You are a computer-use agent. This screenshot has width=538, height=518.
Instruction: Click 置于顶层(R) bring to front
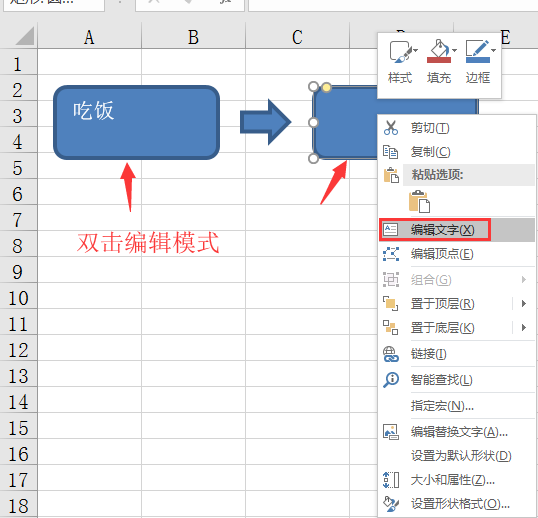tap(443, 304)
